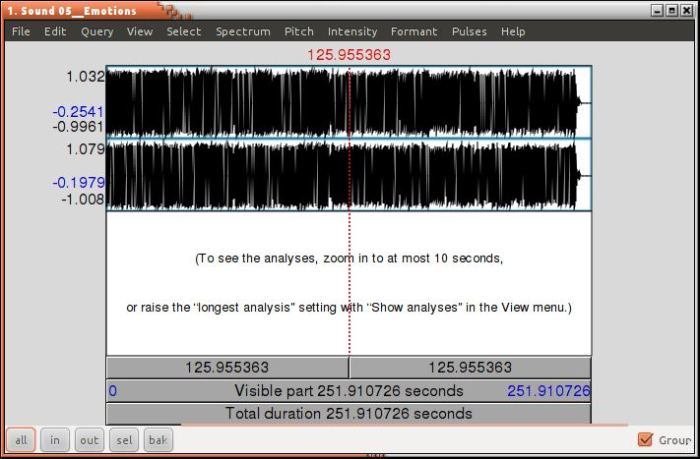Image resolution: width=700 pixels, height=459 pixels.
Task: Click the window title '1. Sound 05__Emotions'
Action: (72, 11)
